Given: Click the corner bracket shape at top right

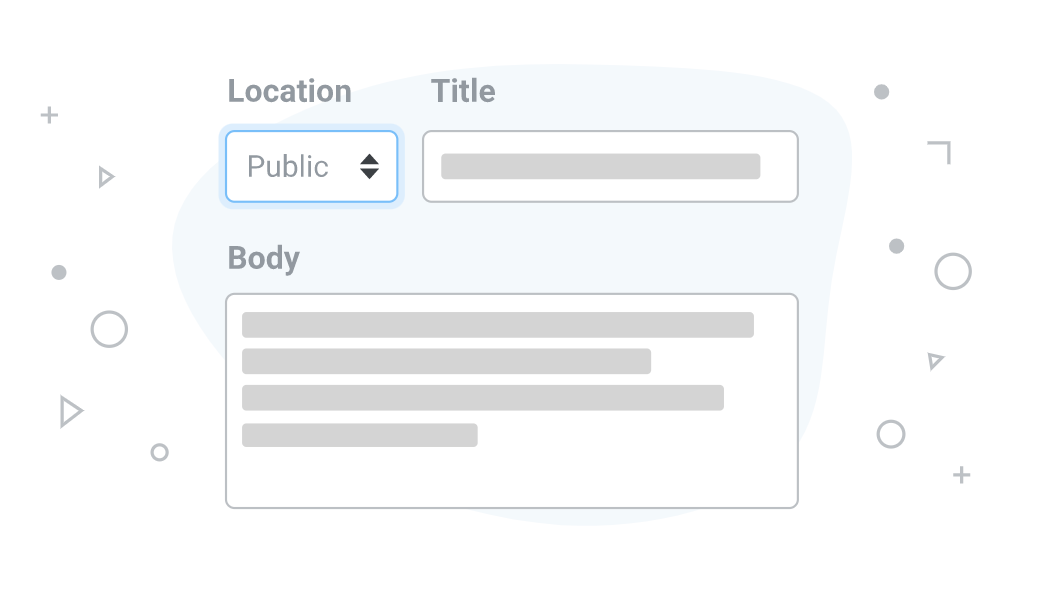Looking at the screenshot, I should pos(939,152).
